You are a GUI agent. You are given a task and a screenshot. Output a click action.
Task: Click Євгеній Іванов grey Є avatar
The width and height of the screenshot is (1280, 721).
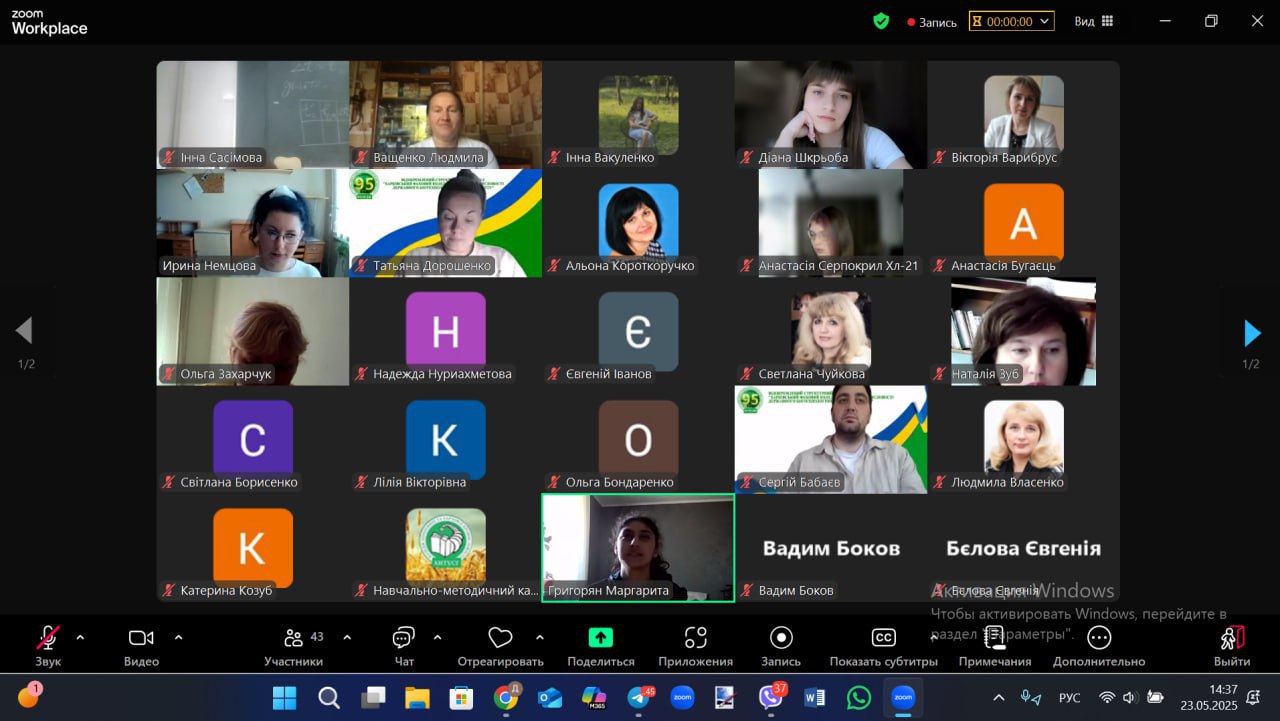pos(638,329)
